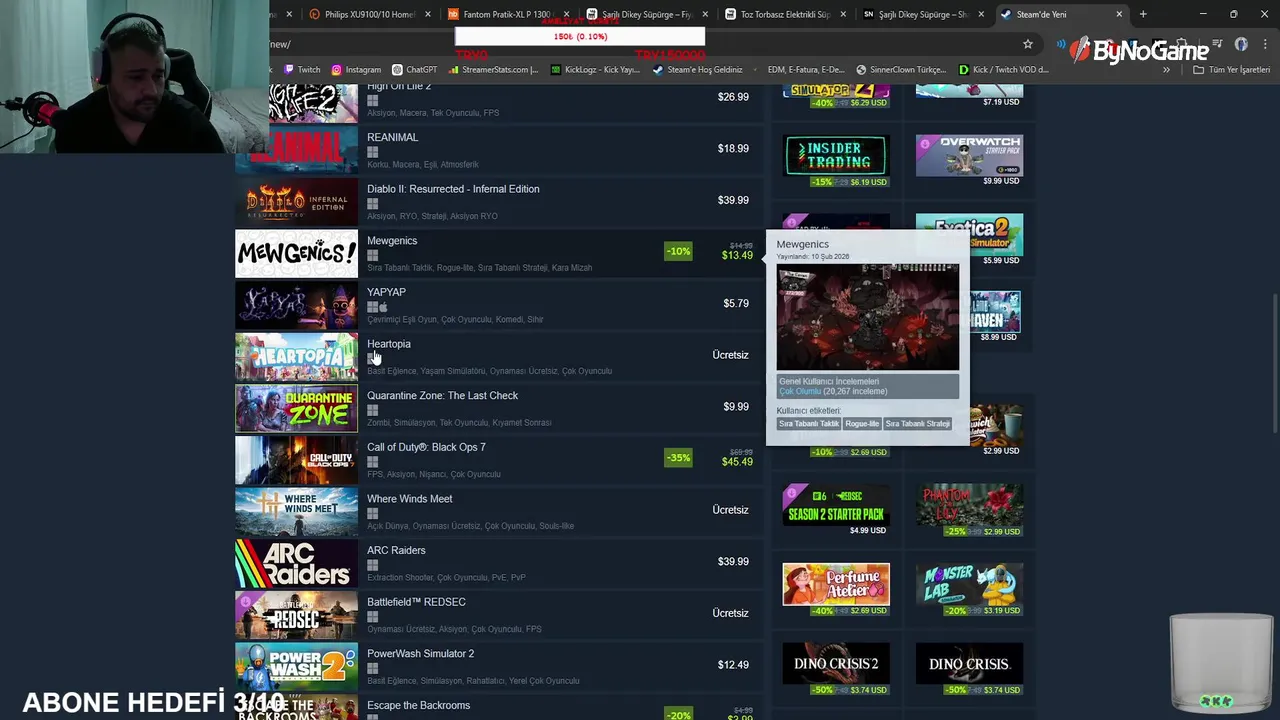Viewport: 1280px width, 720px height.
Task: Click the Mewgenics capsule thumbnail
Action: tap(296, 253)
